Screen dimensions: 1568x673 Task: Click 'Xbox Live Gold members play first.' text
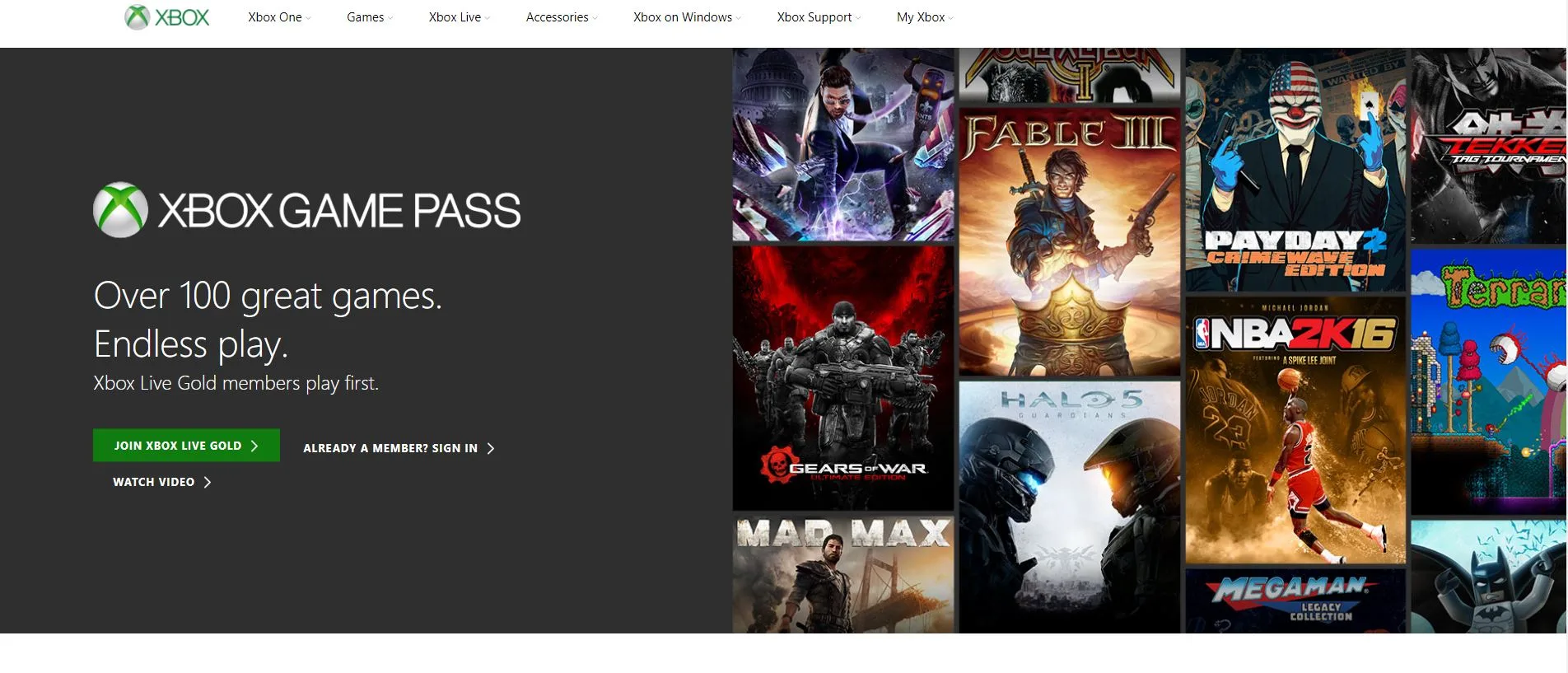(236, 383)
